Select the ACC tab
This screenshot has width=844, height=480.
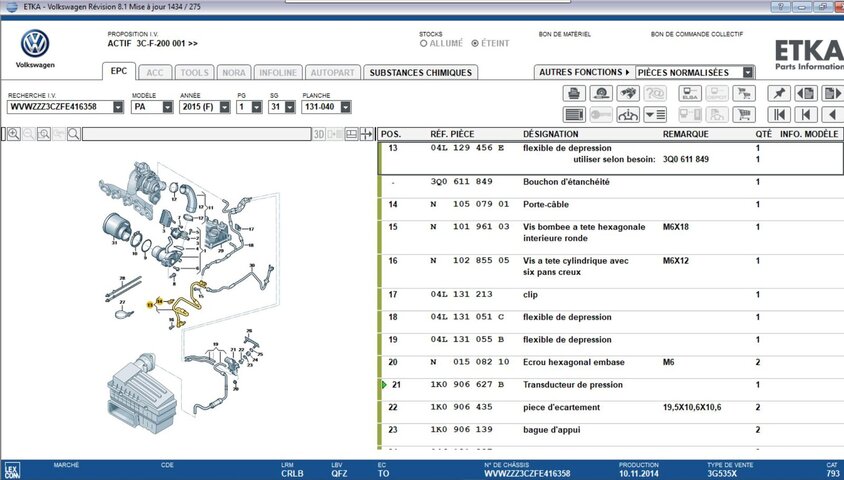[x=155, y=73]
